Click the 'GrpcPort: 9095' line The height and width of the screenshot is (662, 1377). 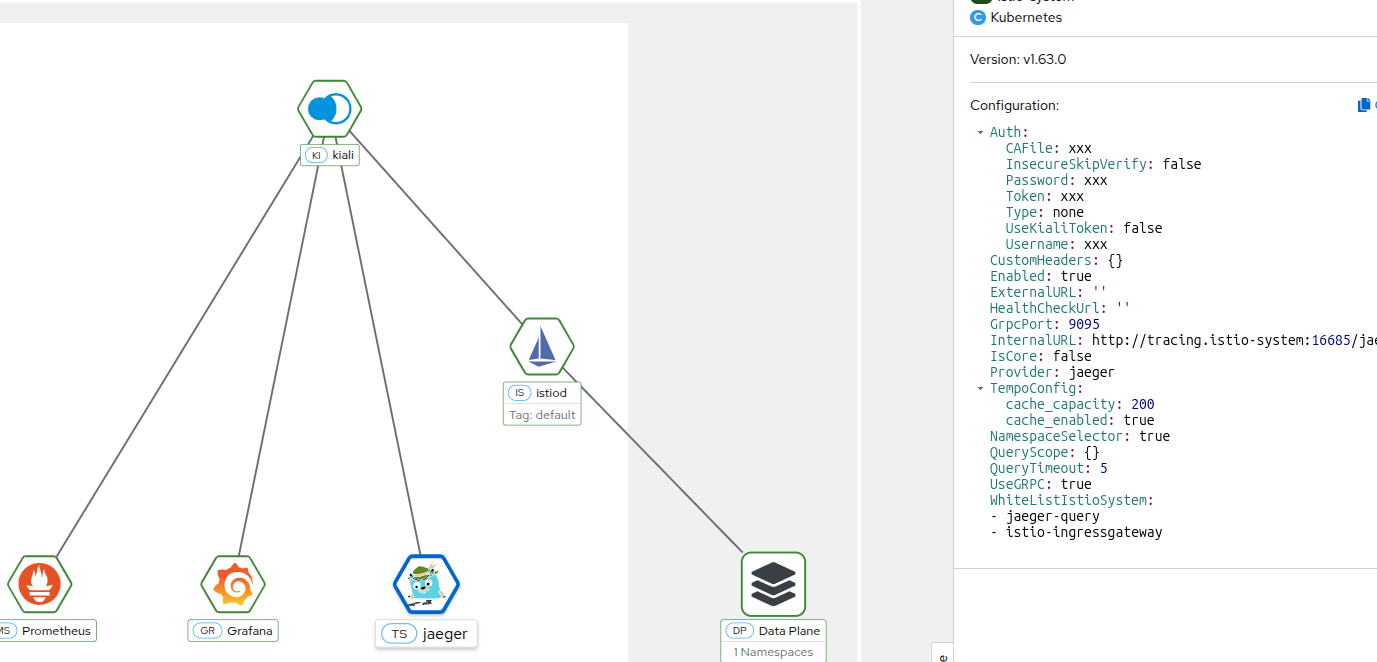pos(1045,324)
